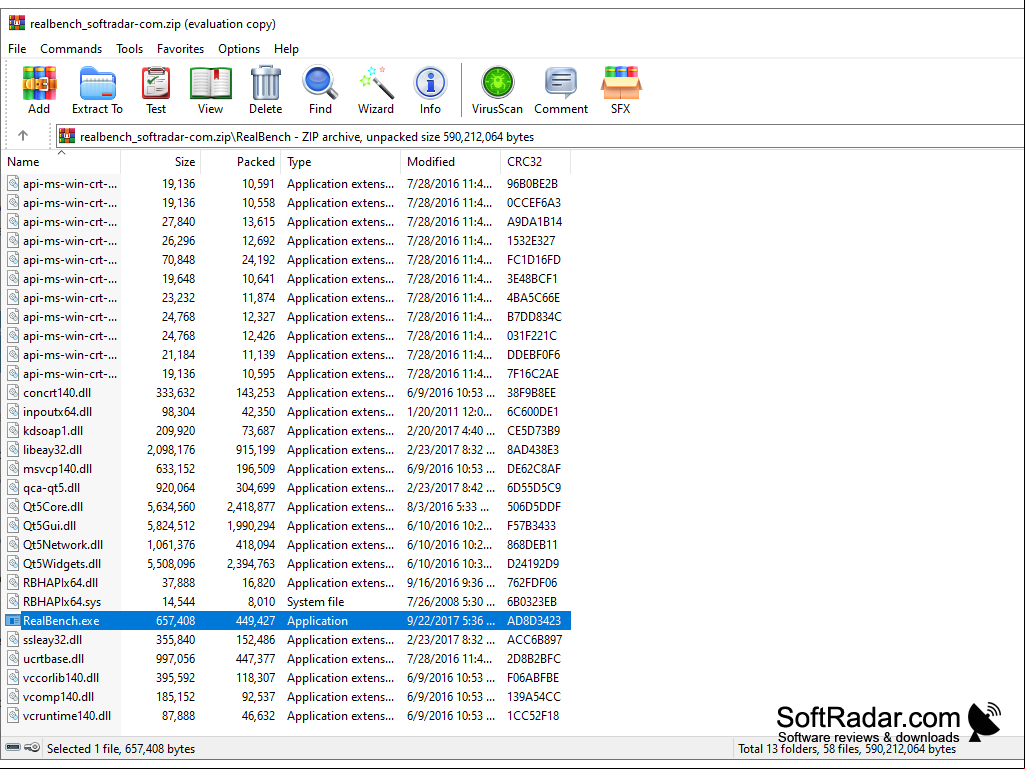Select the Qt5Gui.dll file
The height and width of the screenshot is (769, 1025).
[x=50, y=526]
